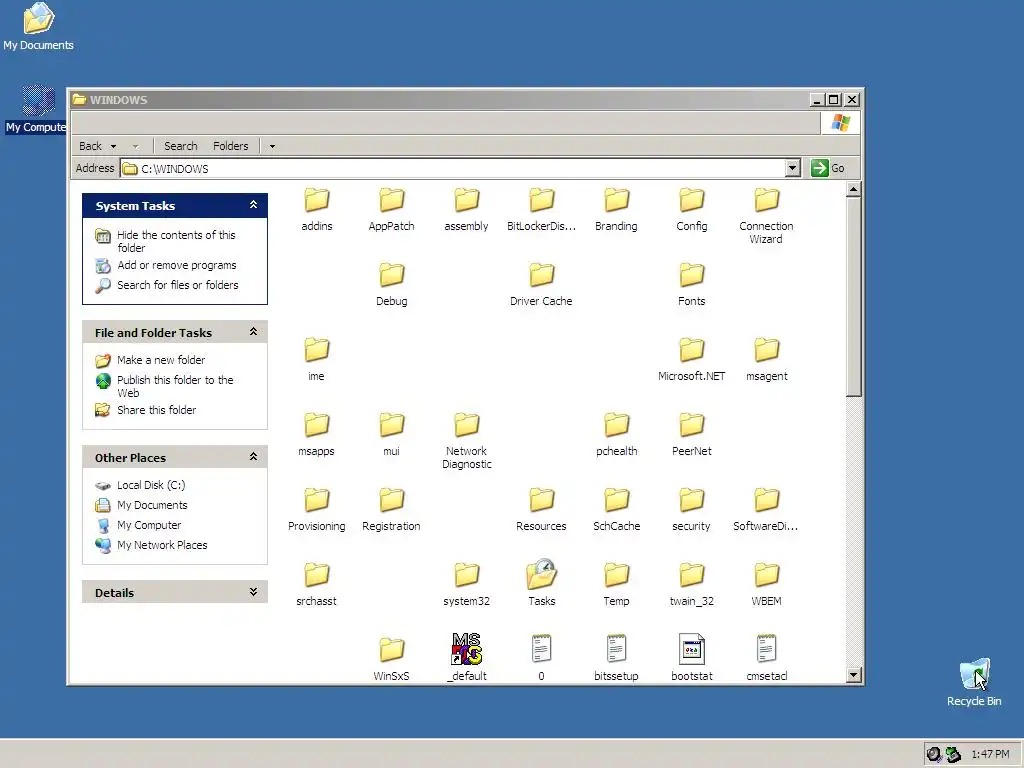Viewport: 1024px width, 768px height.
Task: Click the C:\WINDOWS address field
Action: (453, 168)
